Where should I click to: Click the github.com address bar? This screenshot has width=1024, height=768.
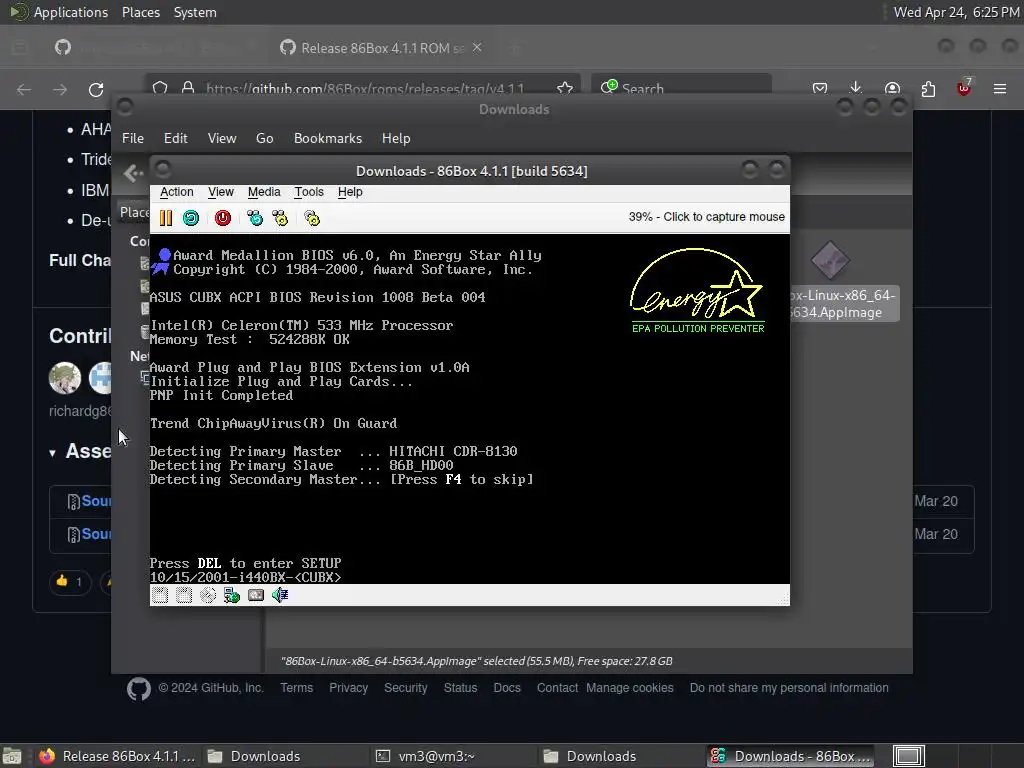(365, 88)
